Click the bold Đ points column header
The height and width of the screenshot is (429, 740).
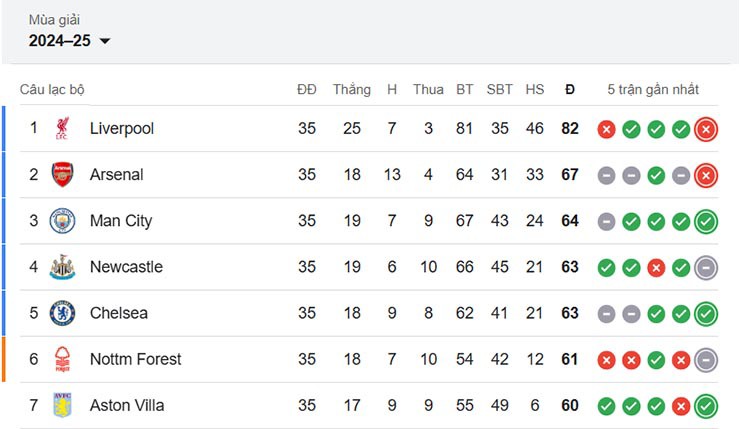(570, 89)
